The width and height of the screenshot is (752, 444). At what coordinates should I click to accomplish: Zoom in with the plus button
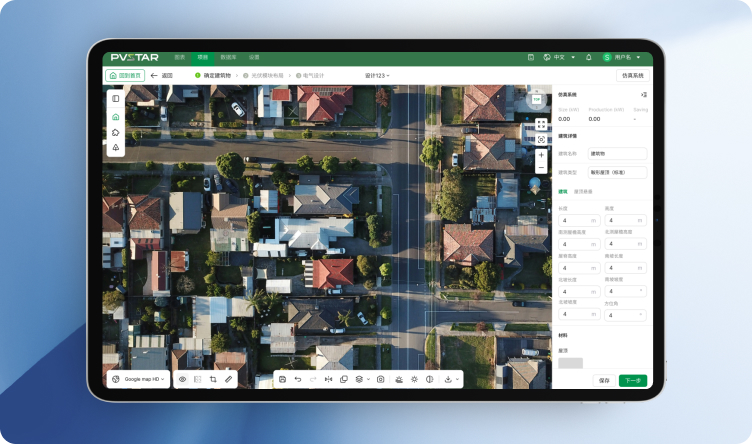click(541, 155)
